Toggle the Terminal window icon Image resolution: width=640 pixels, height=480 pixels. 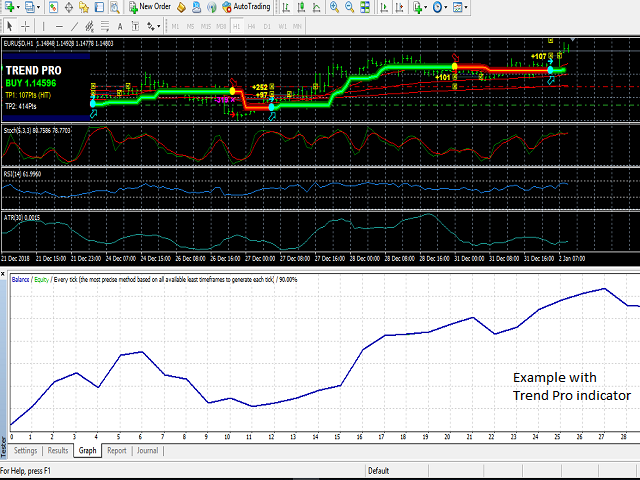tap(99, 7)
